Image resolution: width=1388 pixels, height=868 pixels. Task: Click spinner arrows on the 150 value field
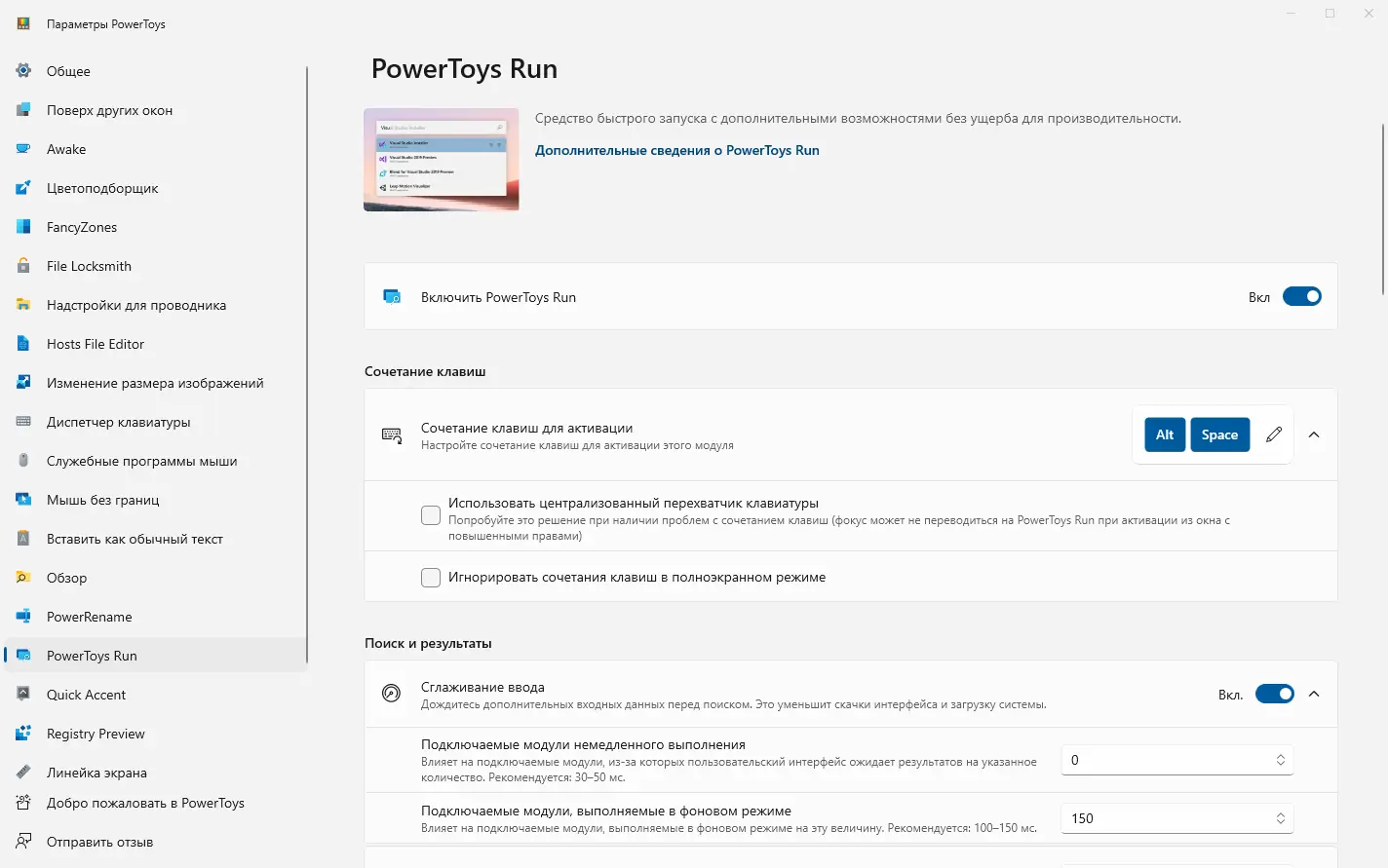pyautogui.click(x=1281, y=818)
